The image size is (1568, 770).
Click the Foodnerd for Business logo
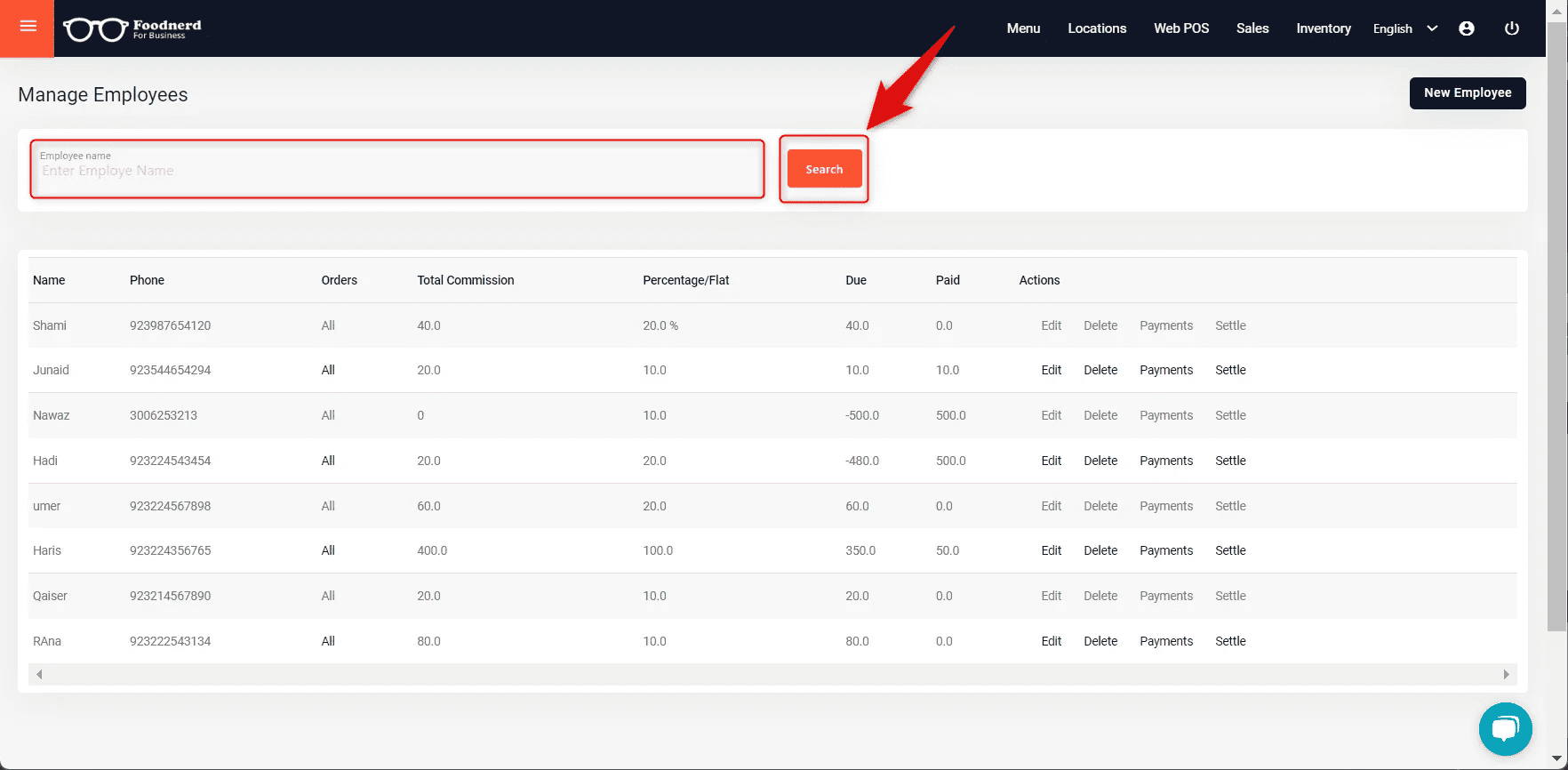tap(132, 29)
